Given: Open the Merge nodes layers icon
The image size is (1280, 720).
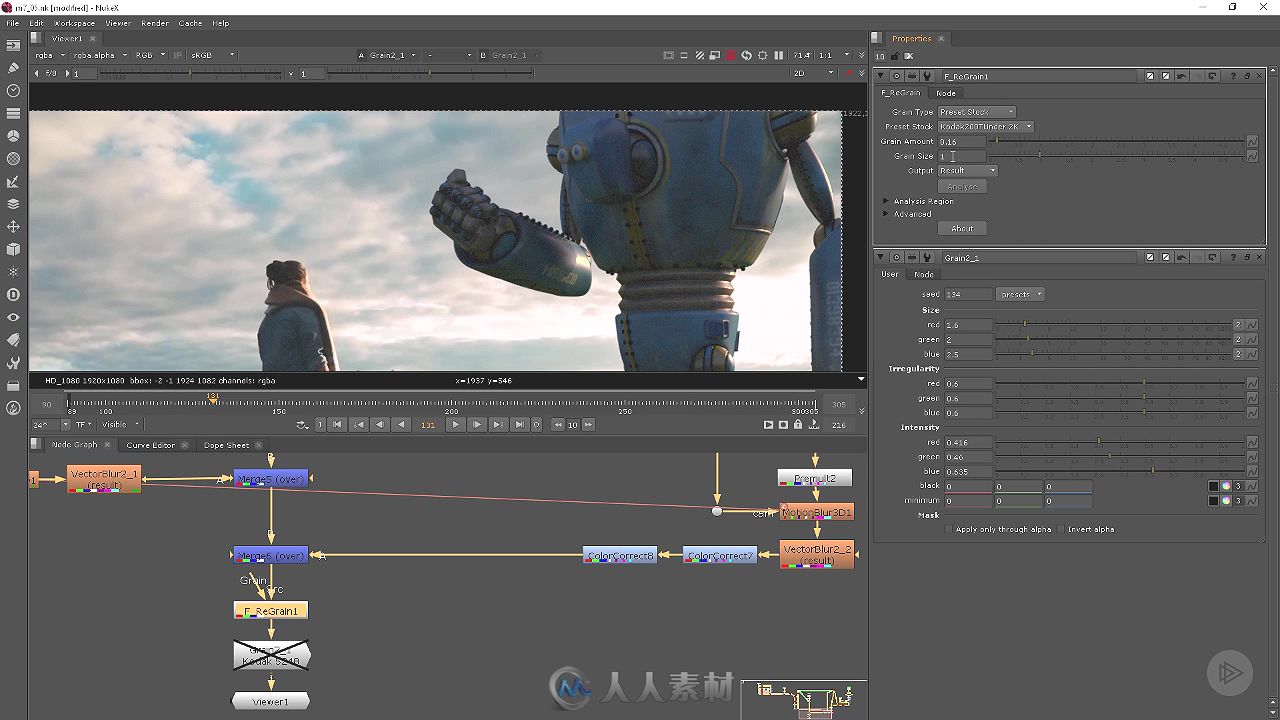Looking at the screenshot, I should [13, 204].
